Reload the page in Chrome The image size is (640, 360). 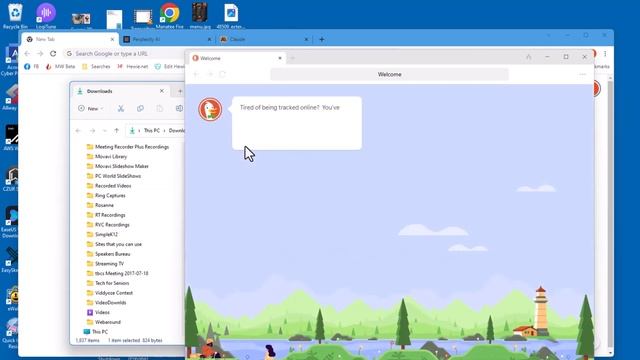coord(53,53)
